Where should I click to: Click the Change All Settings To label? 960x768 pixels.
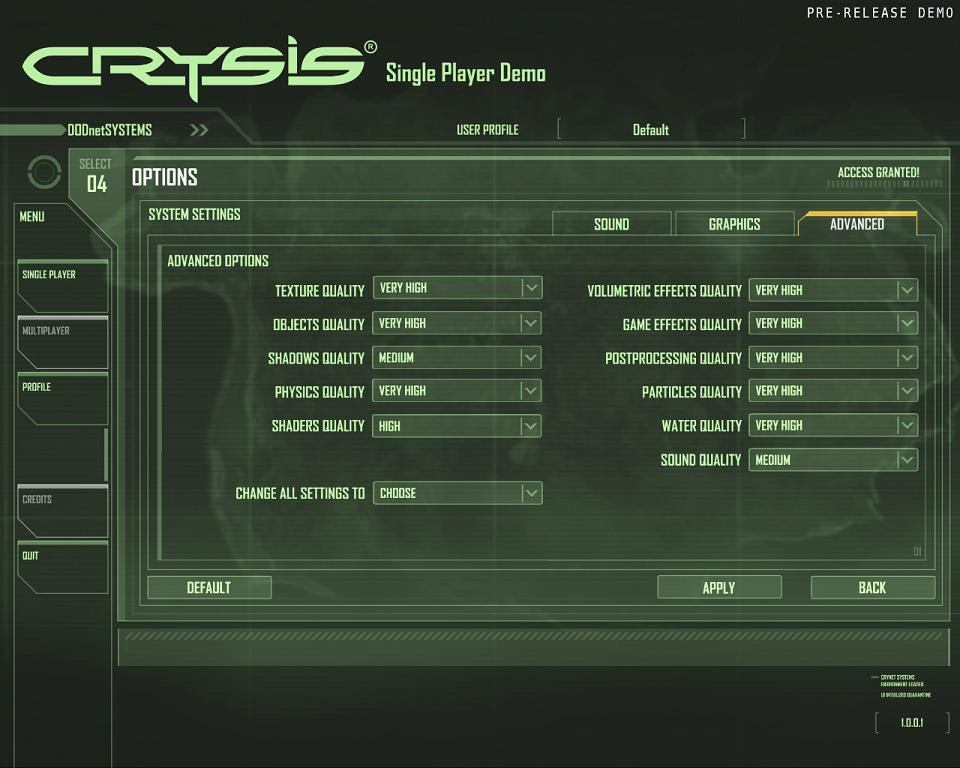coord(300,494)
